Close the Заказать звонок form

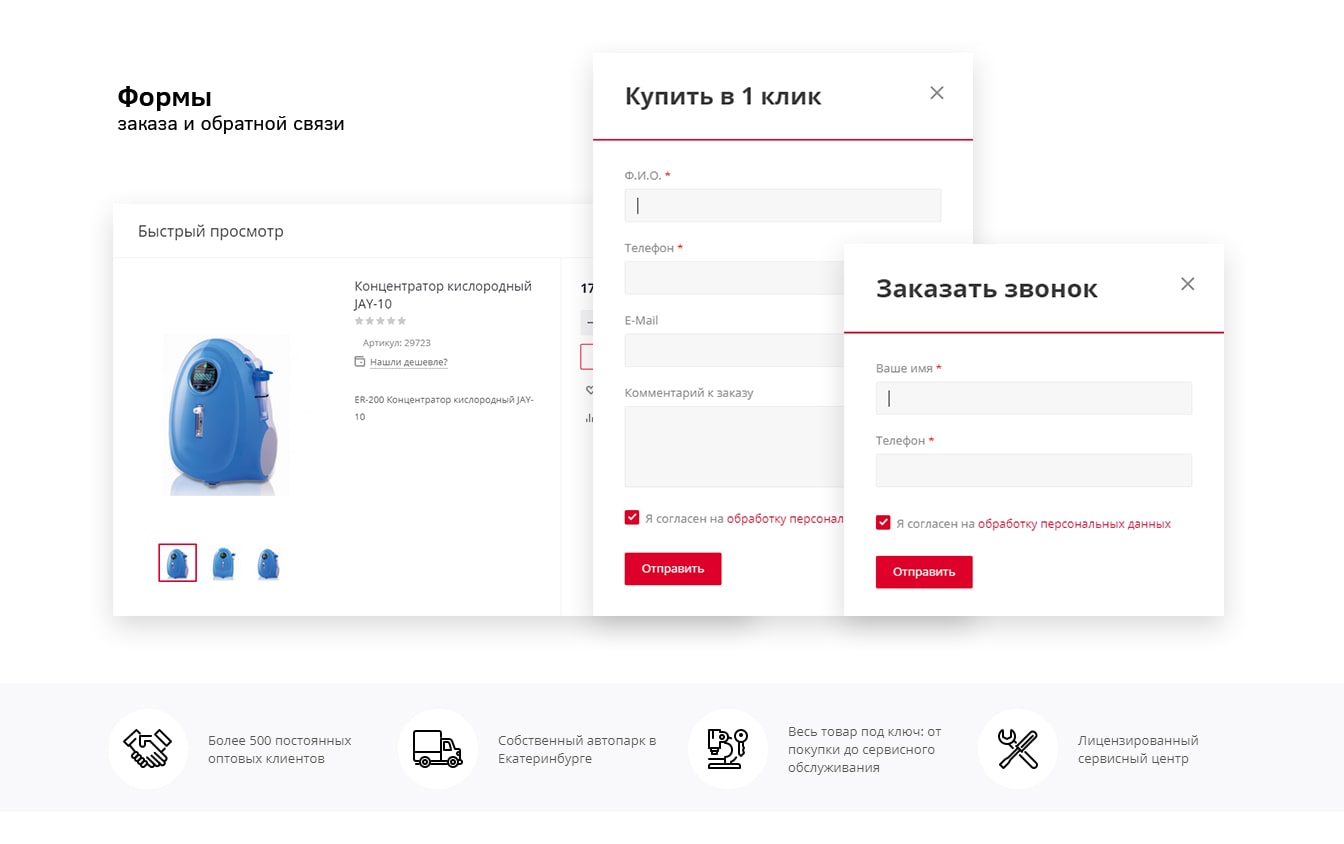pyautogui.click(x=1188, y=284)
